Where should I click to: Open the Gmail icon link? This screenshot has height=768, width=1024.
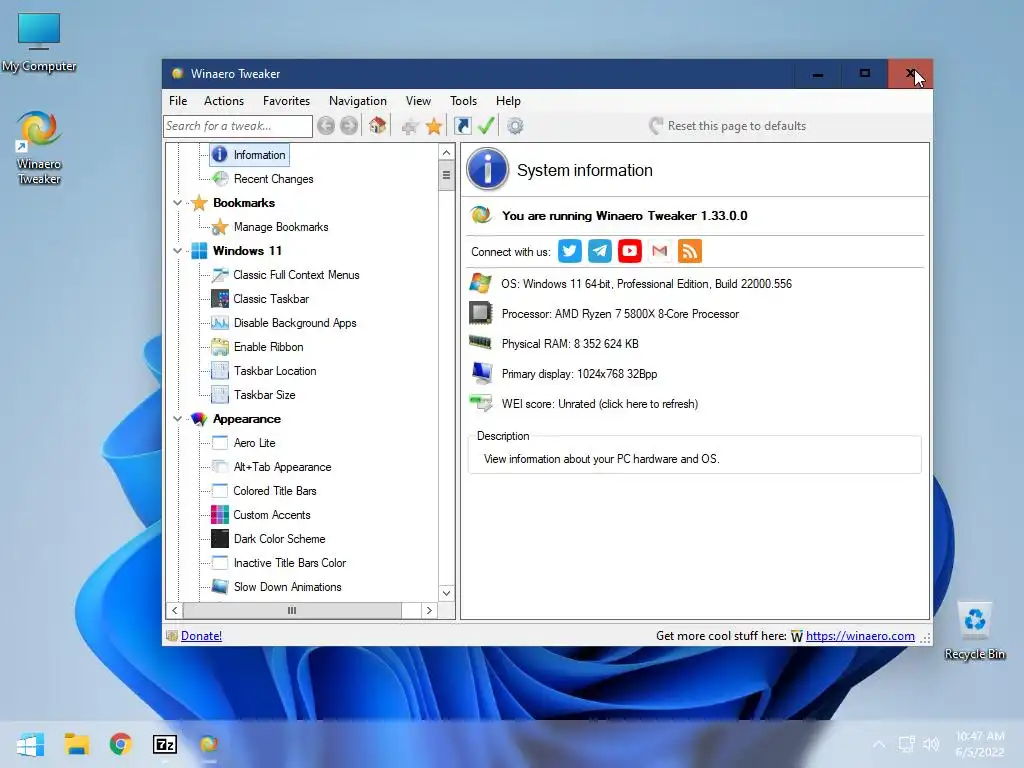(660, 251)
